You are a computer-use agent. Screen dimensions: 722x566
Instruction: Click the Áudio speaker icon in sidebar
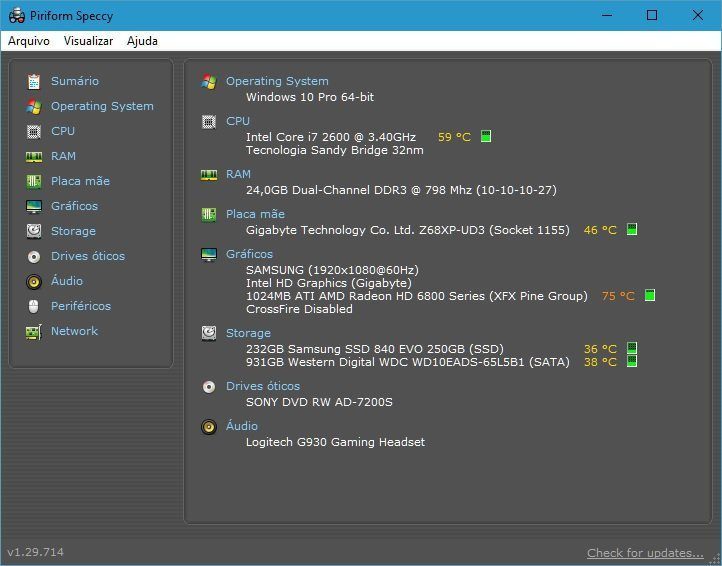click(x=34, y=281)
